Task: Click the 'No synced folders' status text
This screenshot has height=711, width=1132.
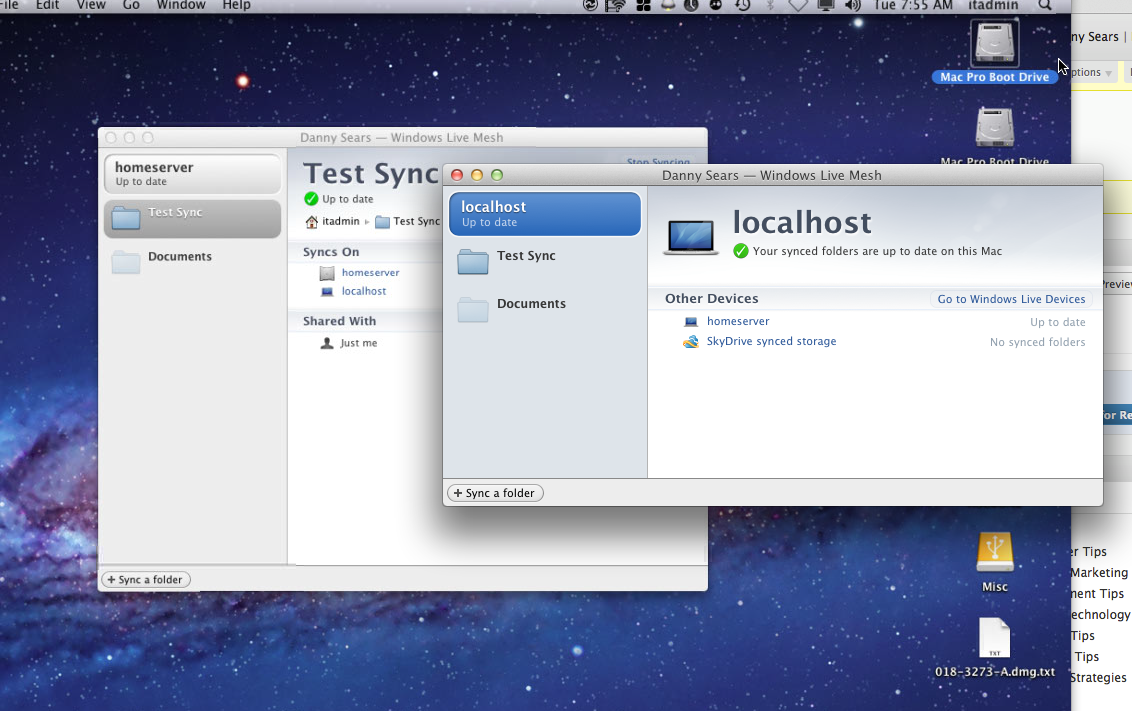Action: pos(1037,342)
